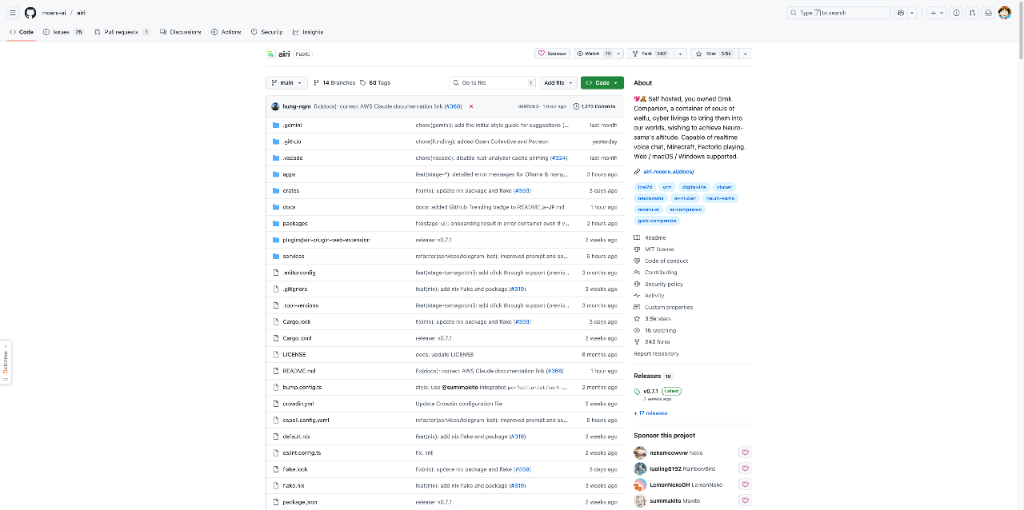Open the airi.moeru.ai docs link
Screen dimensions: 1024x510
click(669, 172)
